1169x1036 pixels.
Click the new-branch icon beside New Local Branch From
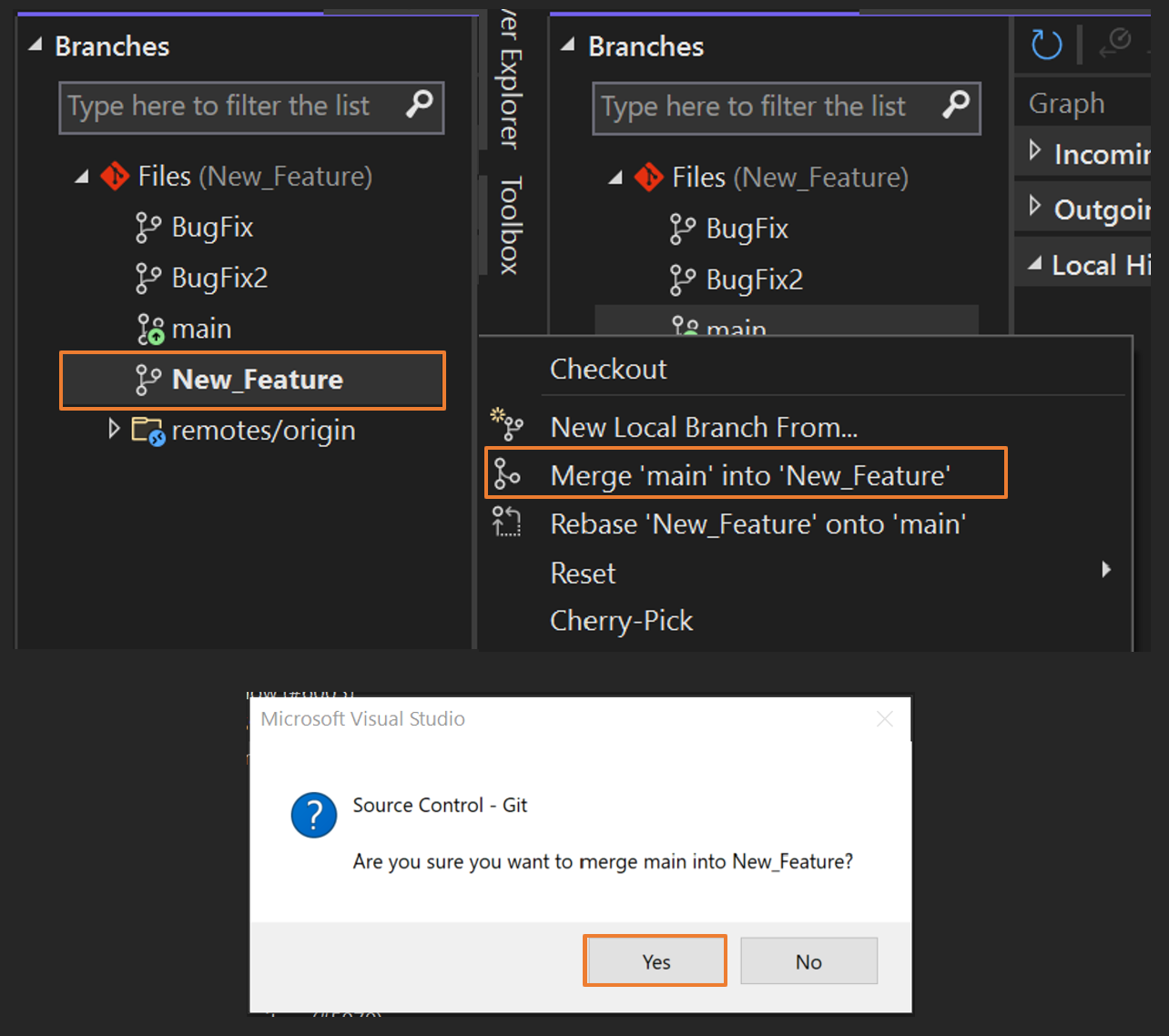(507, 425)
